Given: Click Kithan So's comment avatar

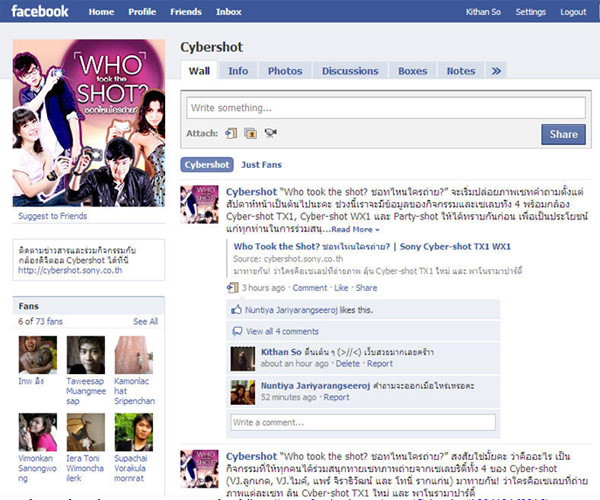Looking at the screenshot, I should coord(243,359).
